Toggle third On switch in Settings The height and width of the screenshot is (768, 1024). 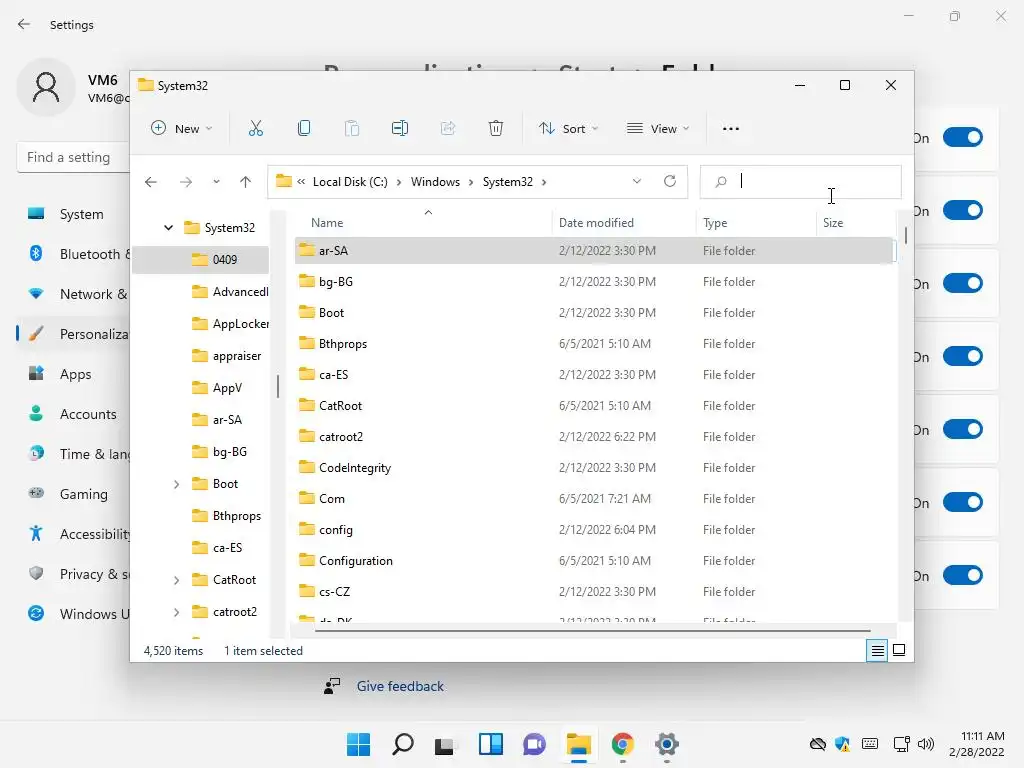(963, 283)
